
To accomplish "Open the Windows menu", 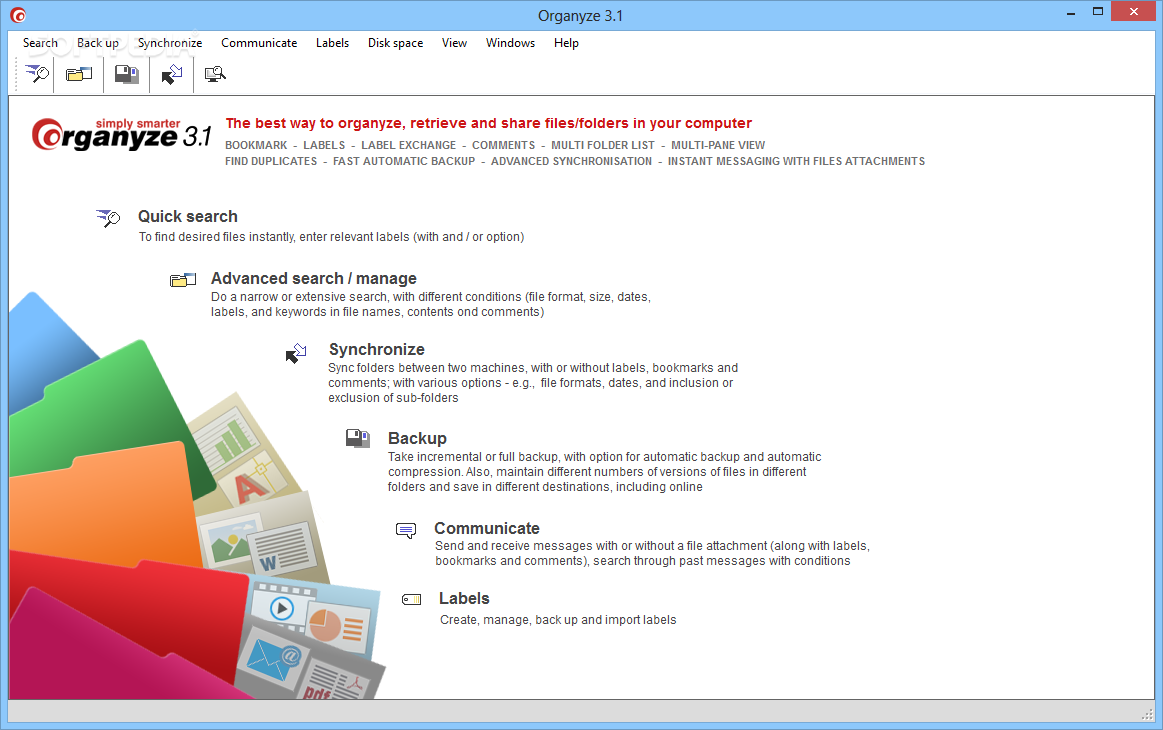I will coord(510,43).
